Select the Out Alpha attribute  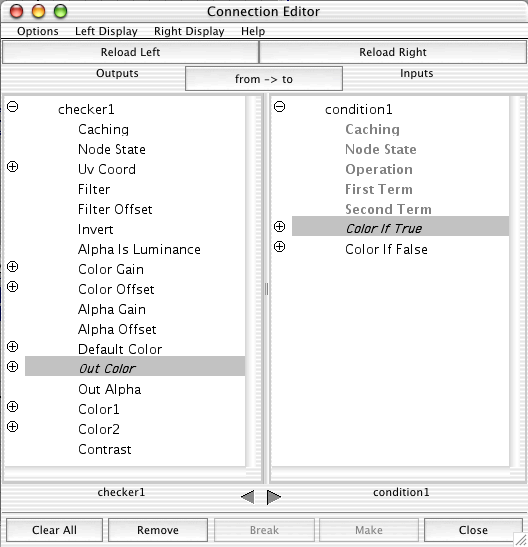pyautogui.click(x=110, y=389)
